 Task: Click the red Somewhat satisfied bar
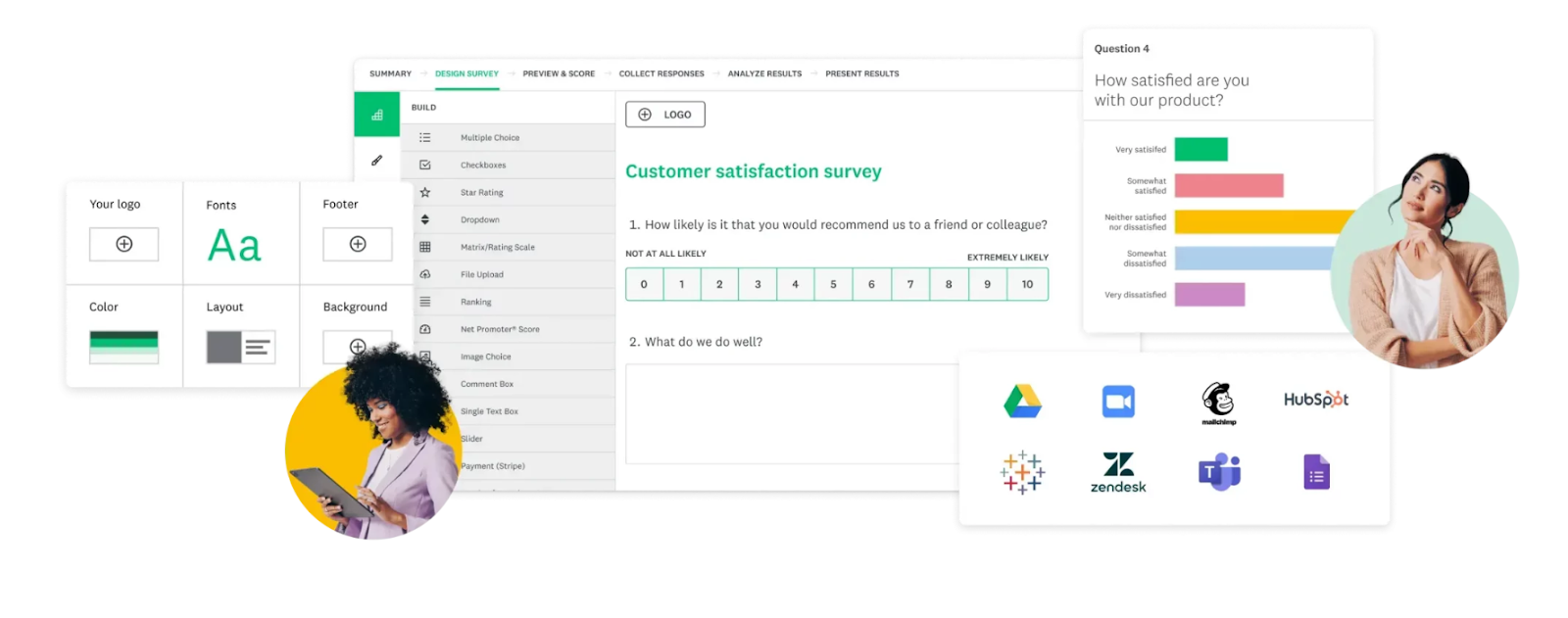[x=1229, y=185]
